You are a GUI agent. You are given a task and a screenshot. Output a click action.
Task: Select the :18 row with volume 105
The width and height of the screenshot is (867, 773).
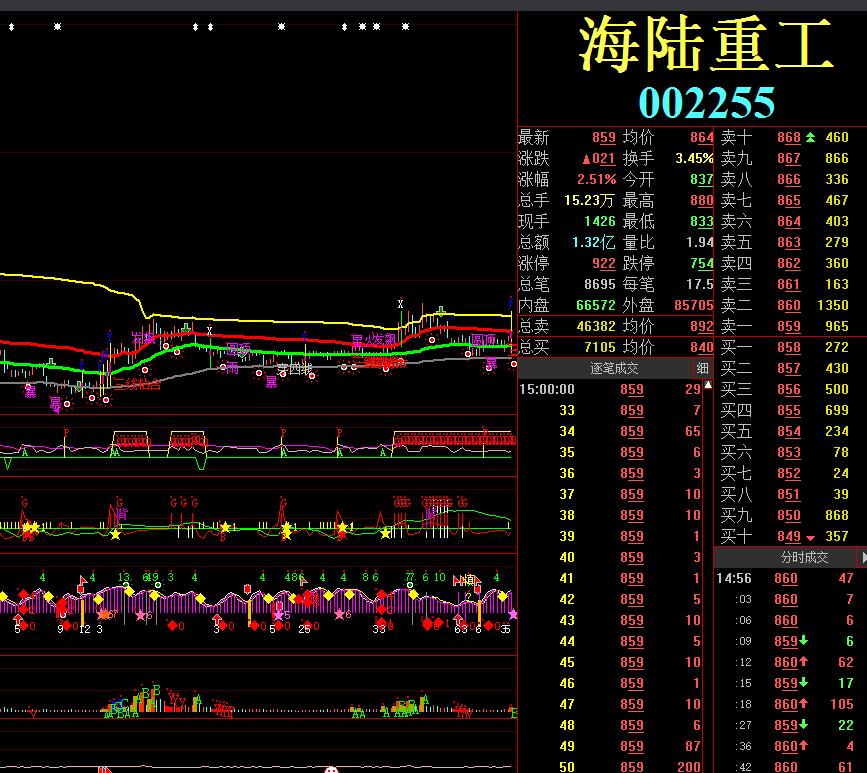pyautogui.click(x=791, y=704)
